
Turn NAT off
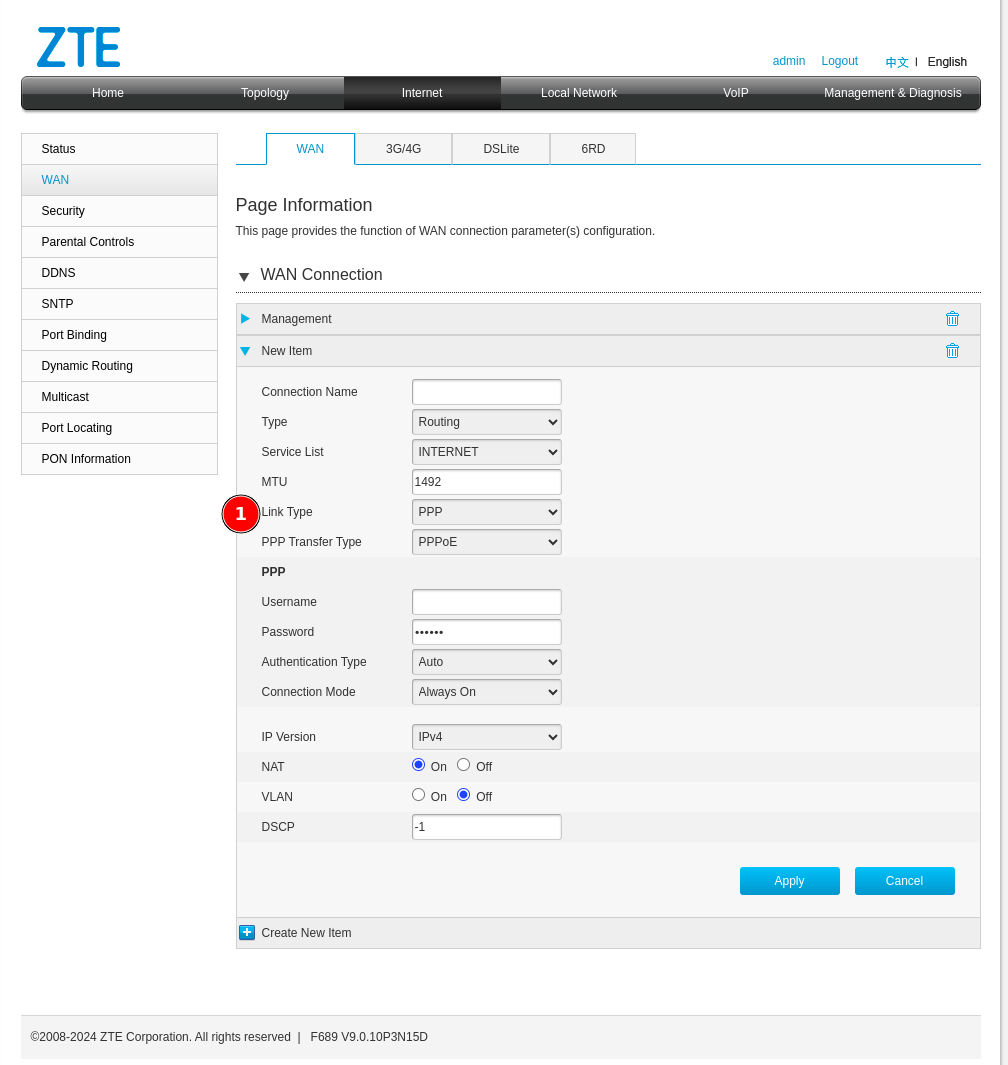[463, 765]
